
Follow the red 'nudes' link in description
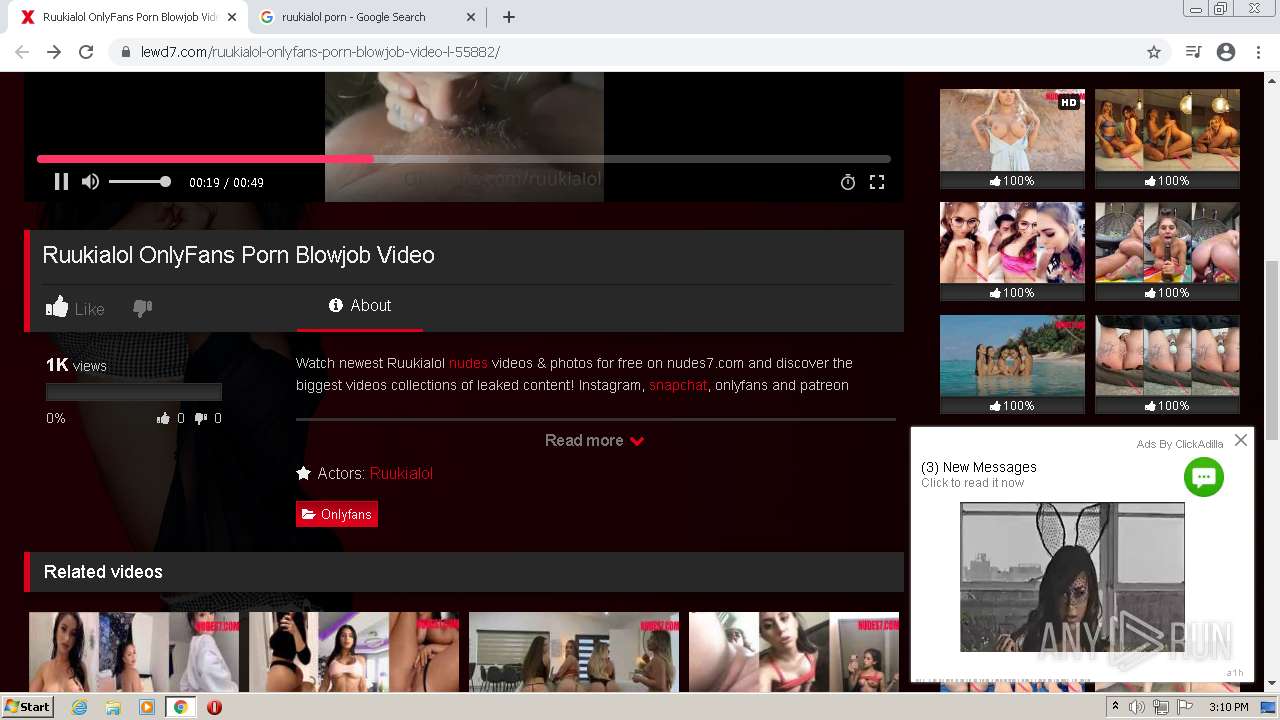pos(468,363)
